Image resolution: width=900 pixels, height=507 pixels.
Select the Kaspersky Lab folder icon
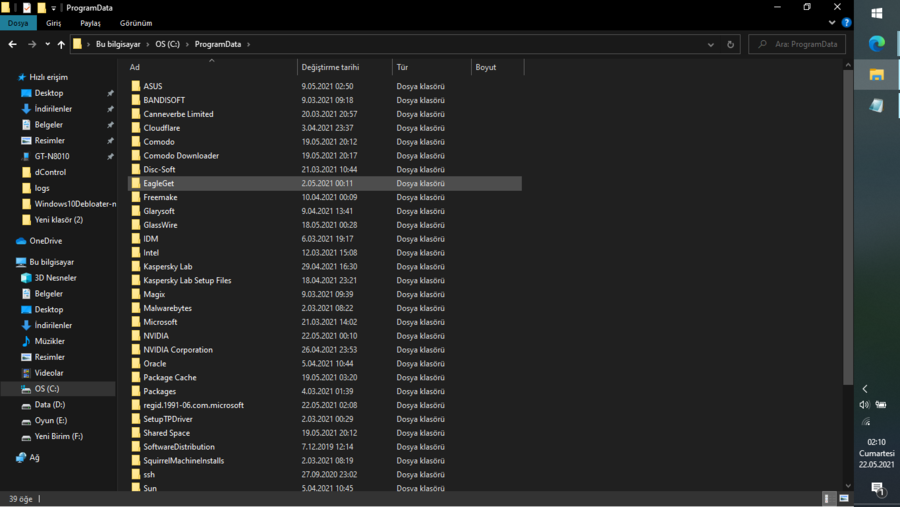click(x=135, y=266)
